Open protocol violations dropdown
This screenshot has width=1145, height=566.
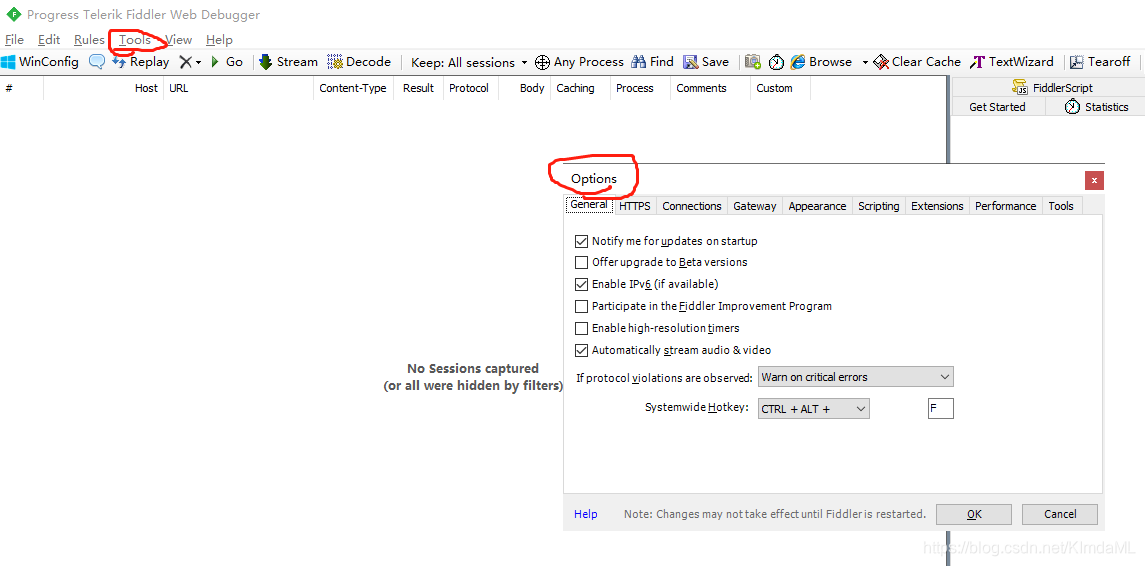click(x=856, y=378)
